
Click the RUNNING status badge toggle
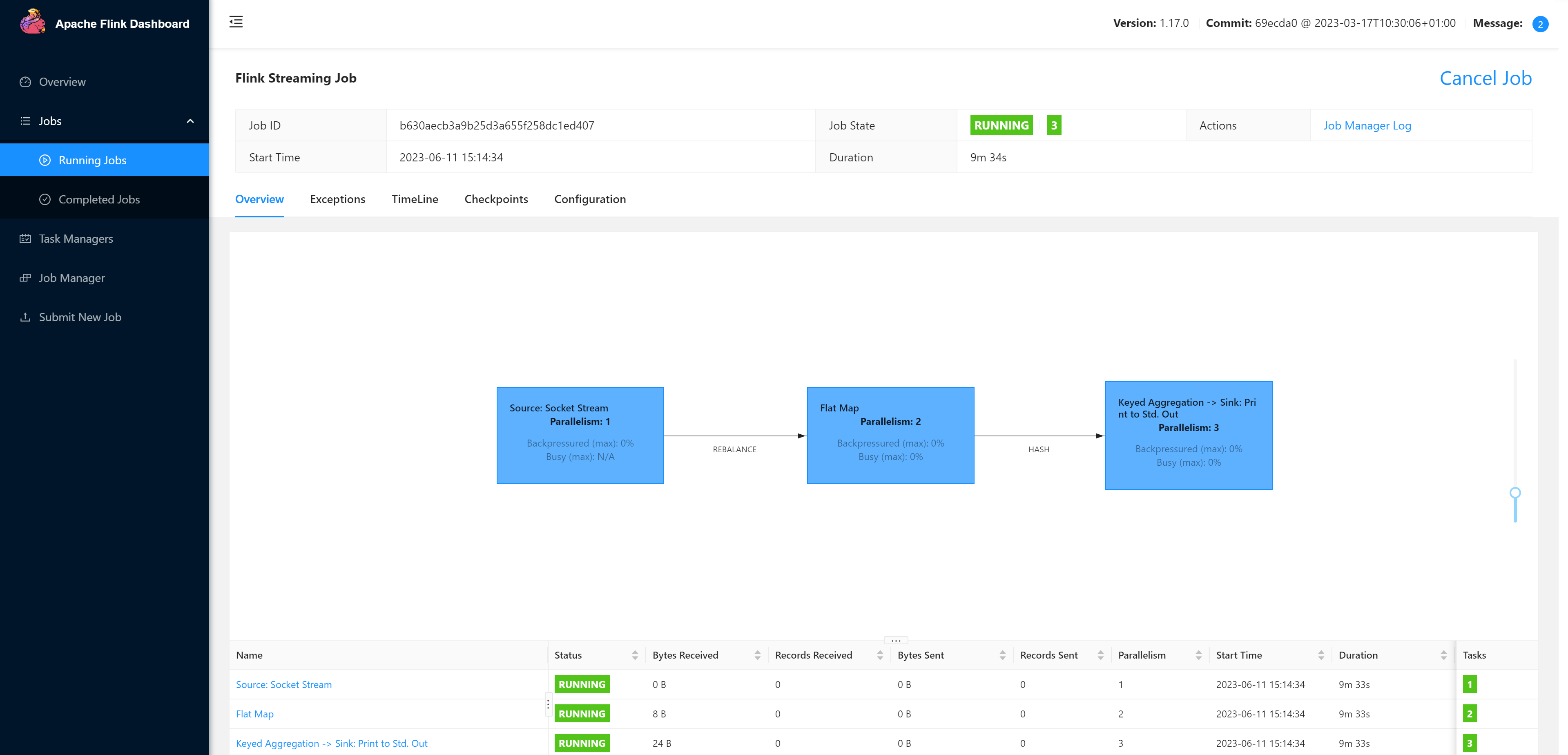1001,125
